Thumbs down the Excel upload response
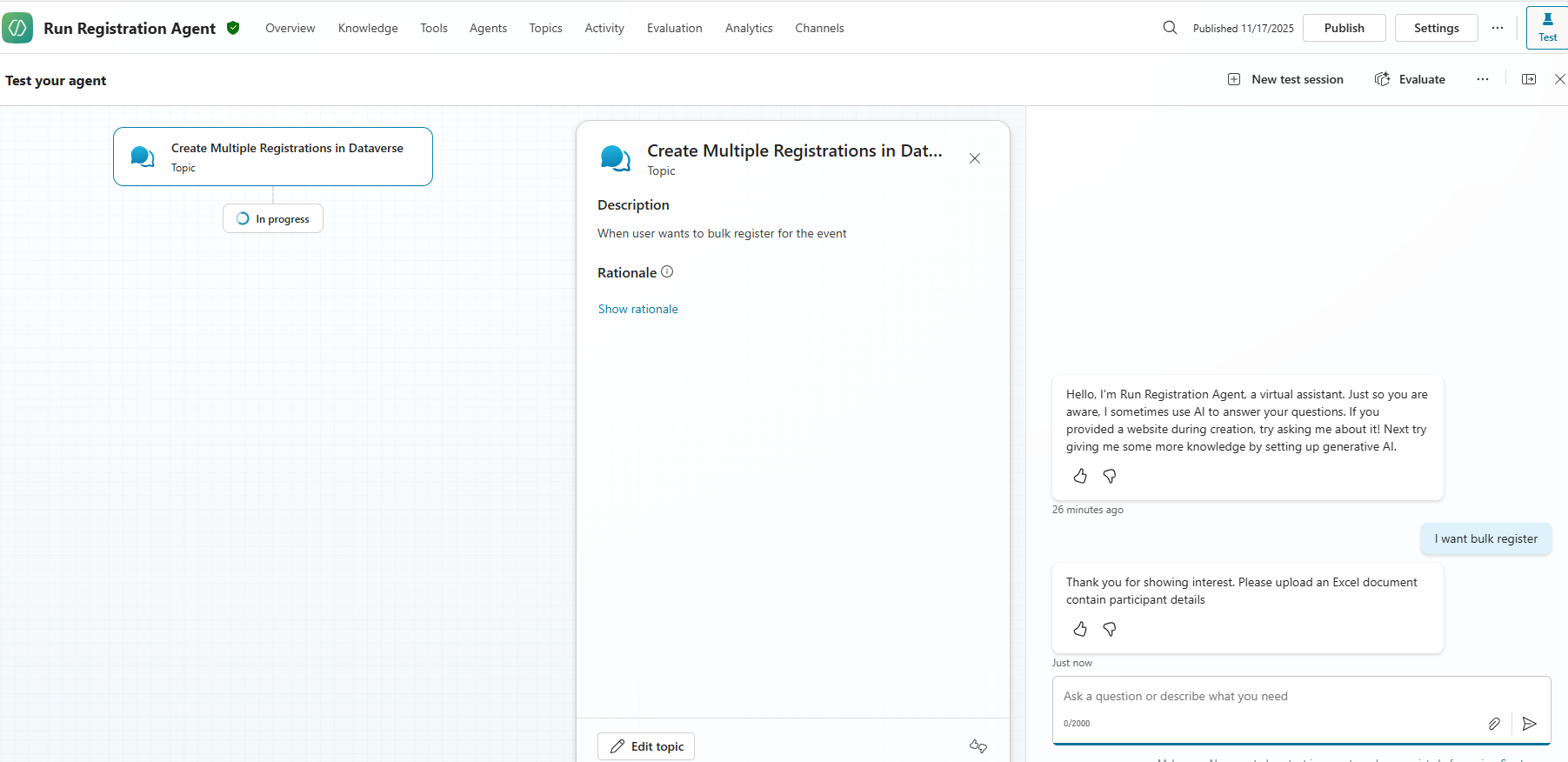 point(1110,629)
